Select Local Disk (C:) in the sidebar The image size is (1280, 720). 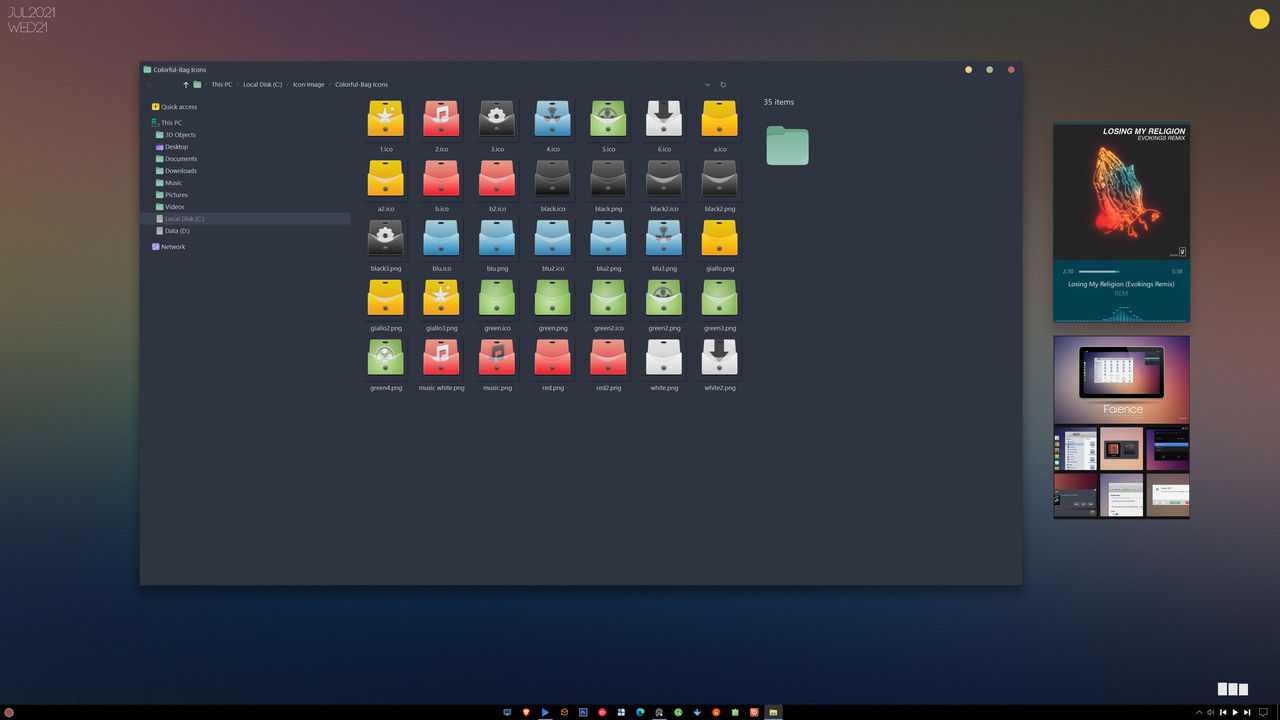tap(185, 218)
